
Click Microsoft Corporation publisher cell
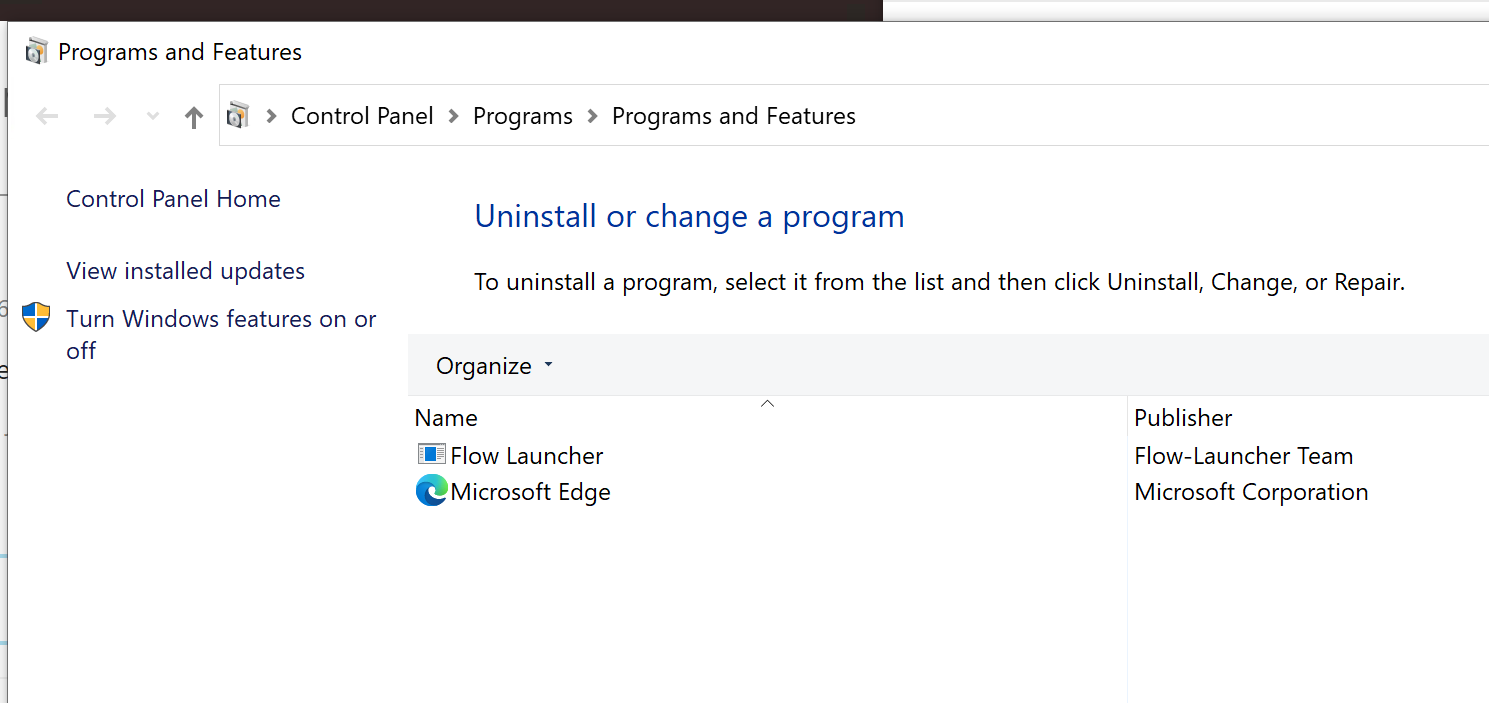click(1251, 492)
